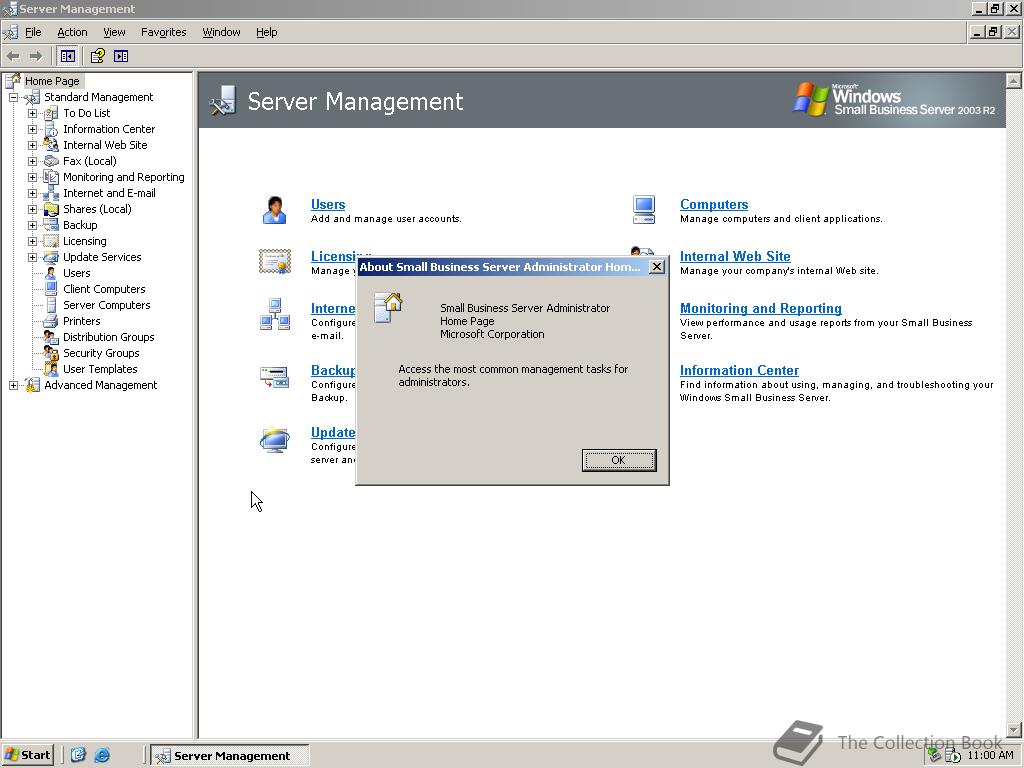This screenshot has height=768, width=1024.
Task: Click the Internet and E-mail tree icon
Action: 51,193
